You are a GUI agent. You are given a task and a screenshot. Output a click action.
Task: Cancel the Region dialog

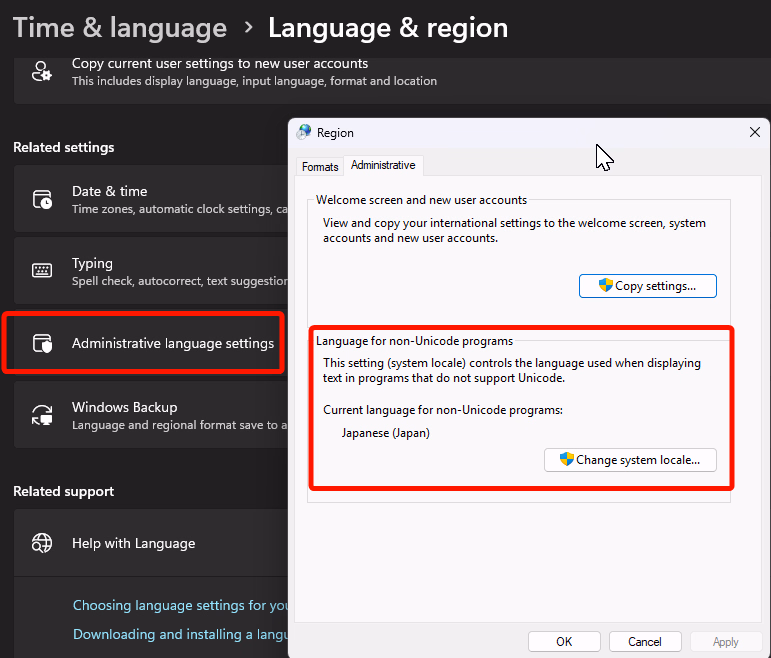[x=644, y=641]
